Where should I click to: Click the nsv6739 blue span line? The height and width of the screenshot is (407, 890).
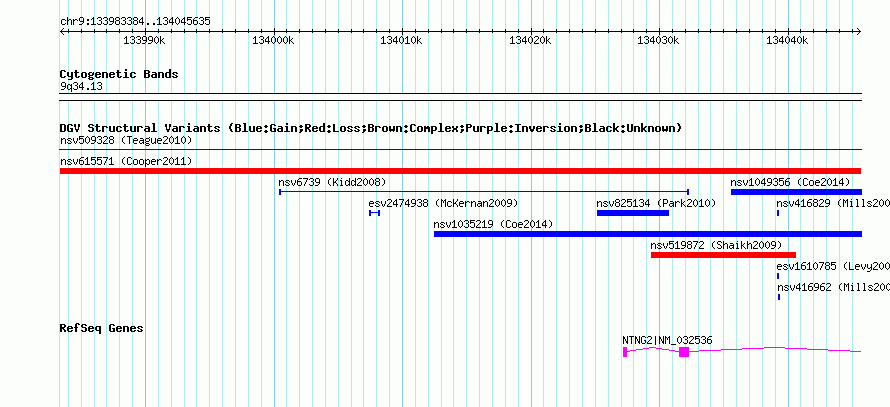click(484, 192)
